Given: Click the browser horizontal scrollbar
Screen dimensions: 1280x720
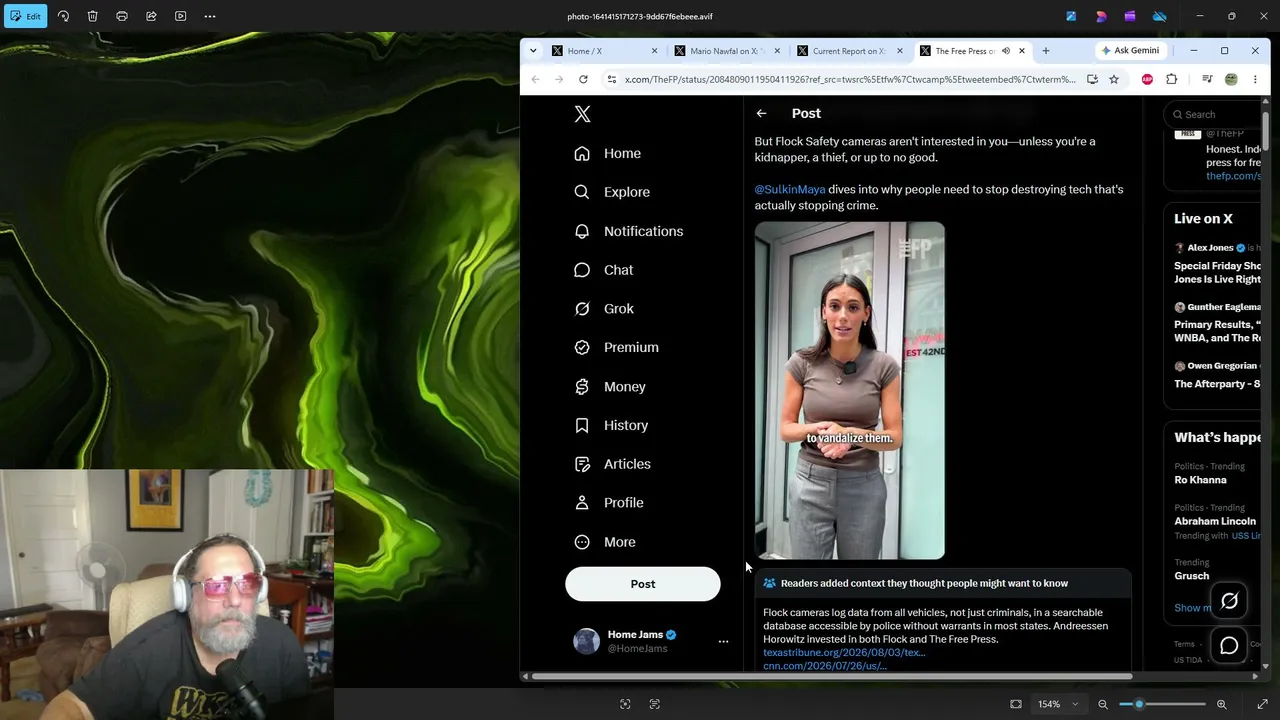Looking at the screenshot, I should (x=832, y=677).
